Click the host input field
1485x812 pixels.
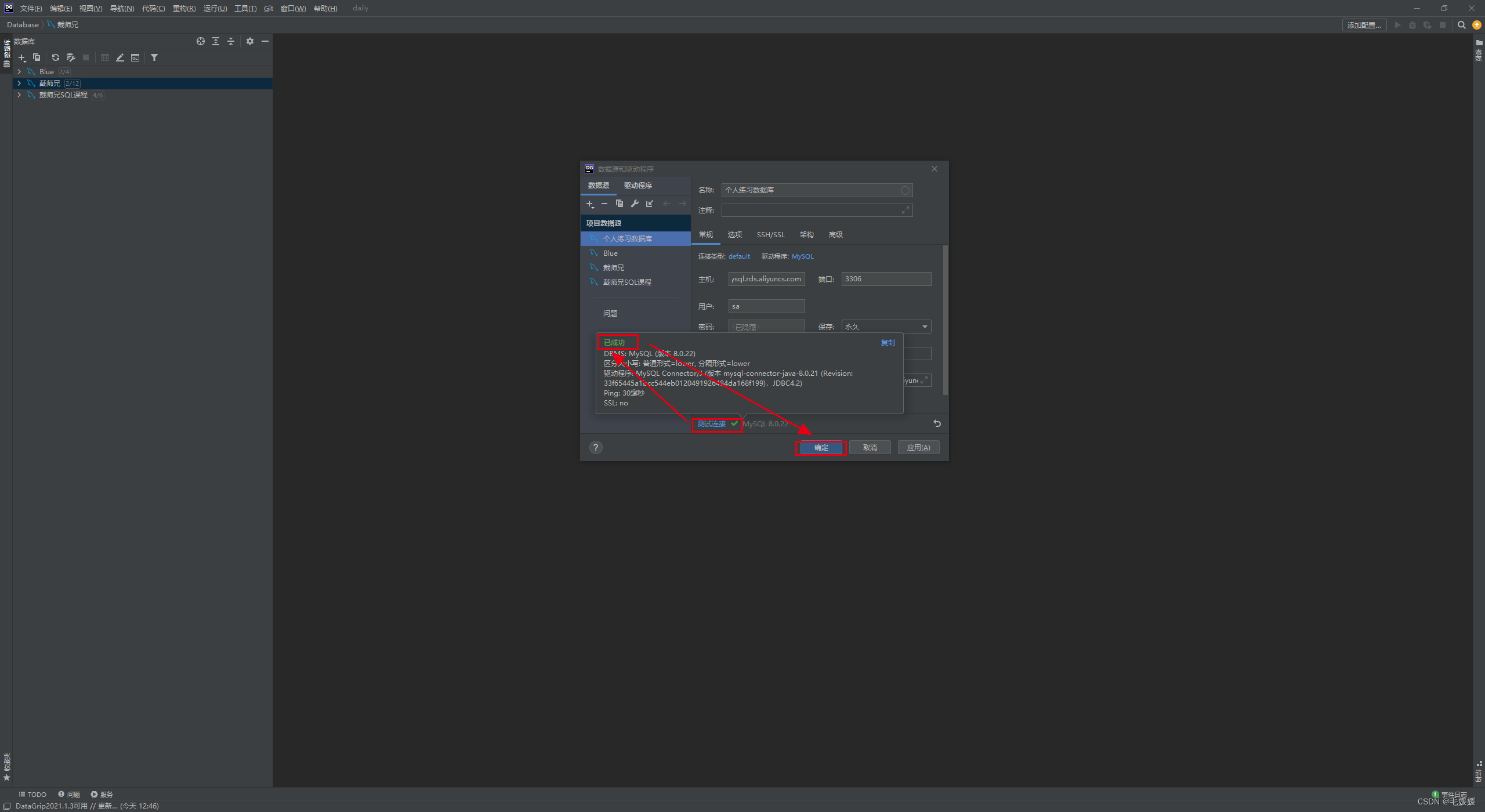[766, 279]
